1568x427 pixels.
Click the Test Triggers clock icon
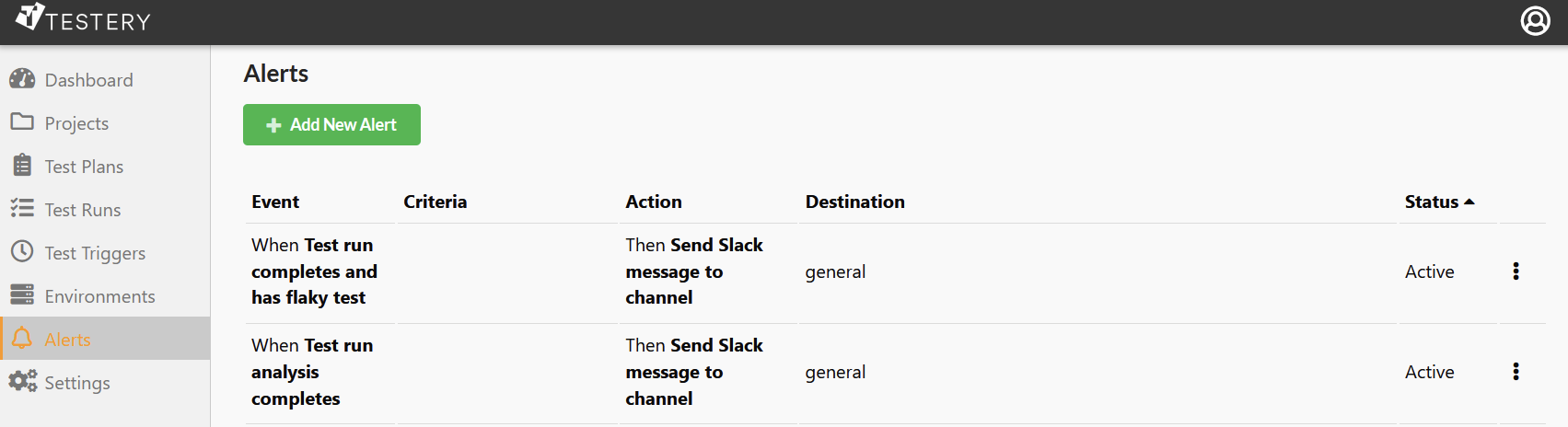(x=22, y=251)
